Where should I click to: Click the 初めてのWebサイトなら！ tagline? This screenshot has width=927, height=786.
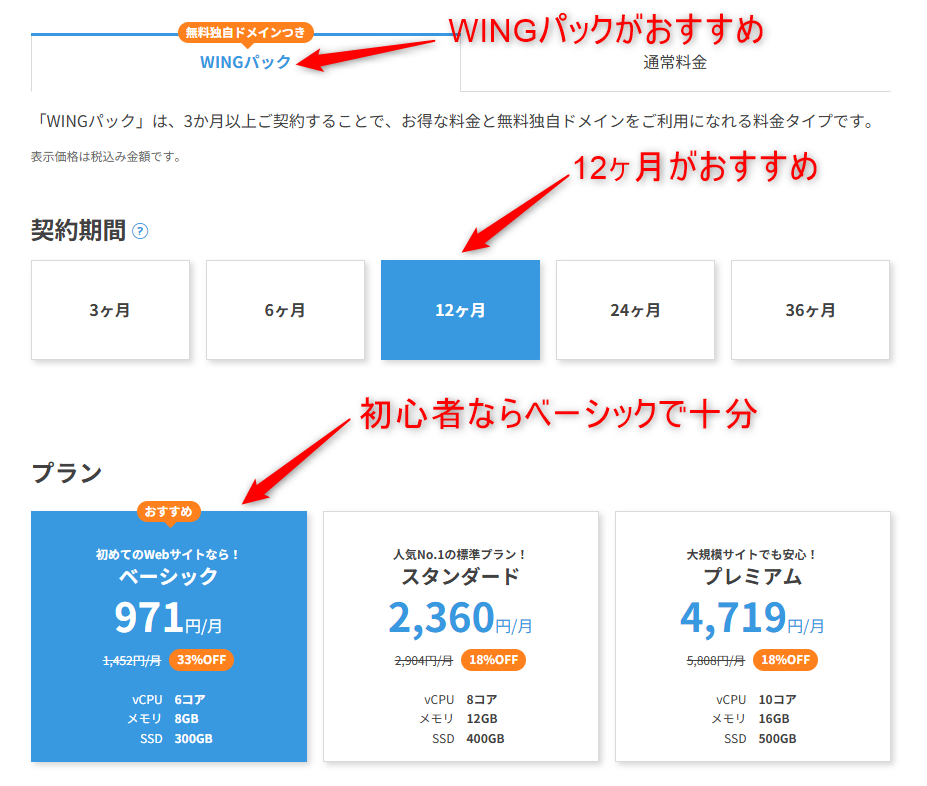pos(168,554)
